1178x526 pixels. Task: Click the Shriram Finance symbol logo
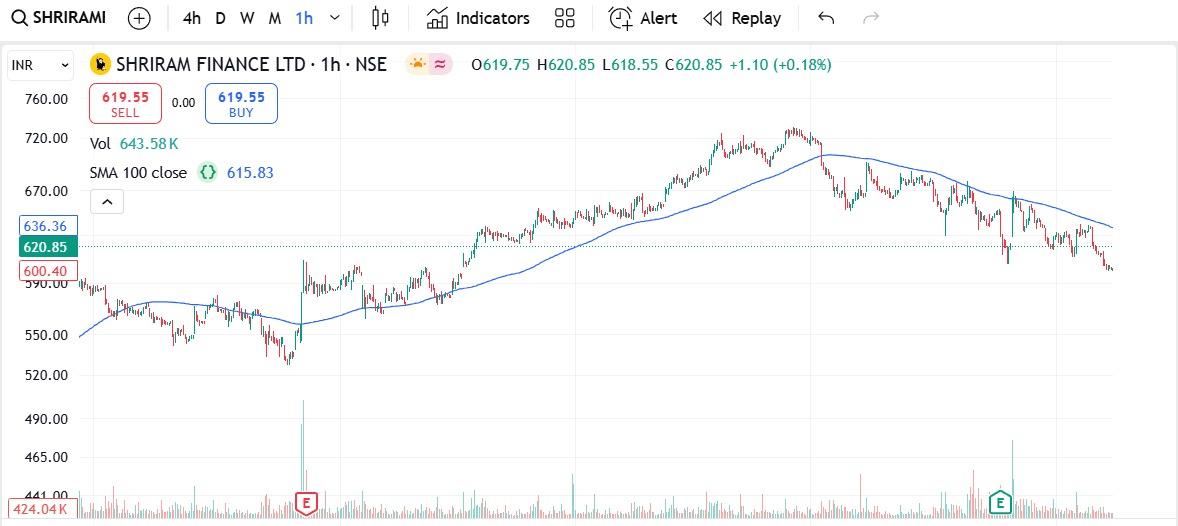click(100, 65)
